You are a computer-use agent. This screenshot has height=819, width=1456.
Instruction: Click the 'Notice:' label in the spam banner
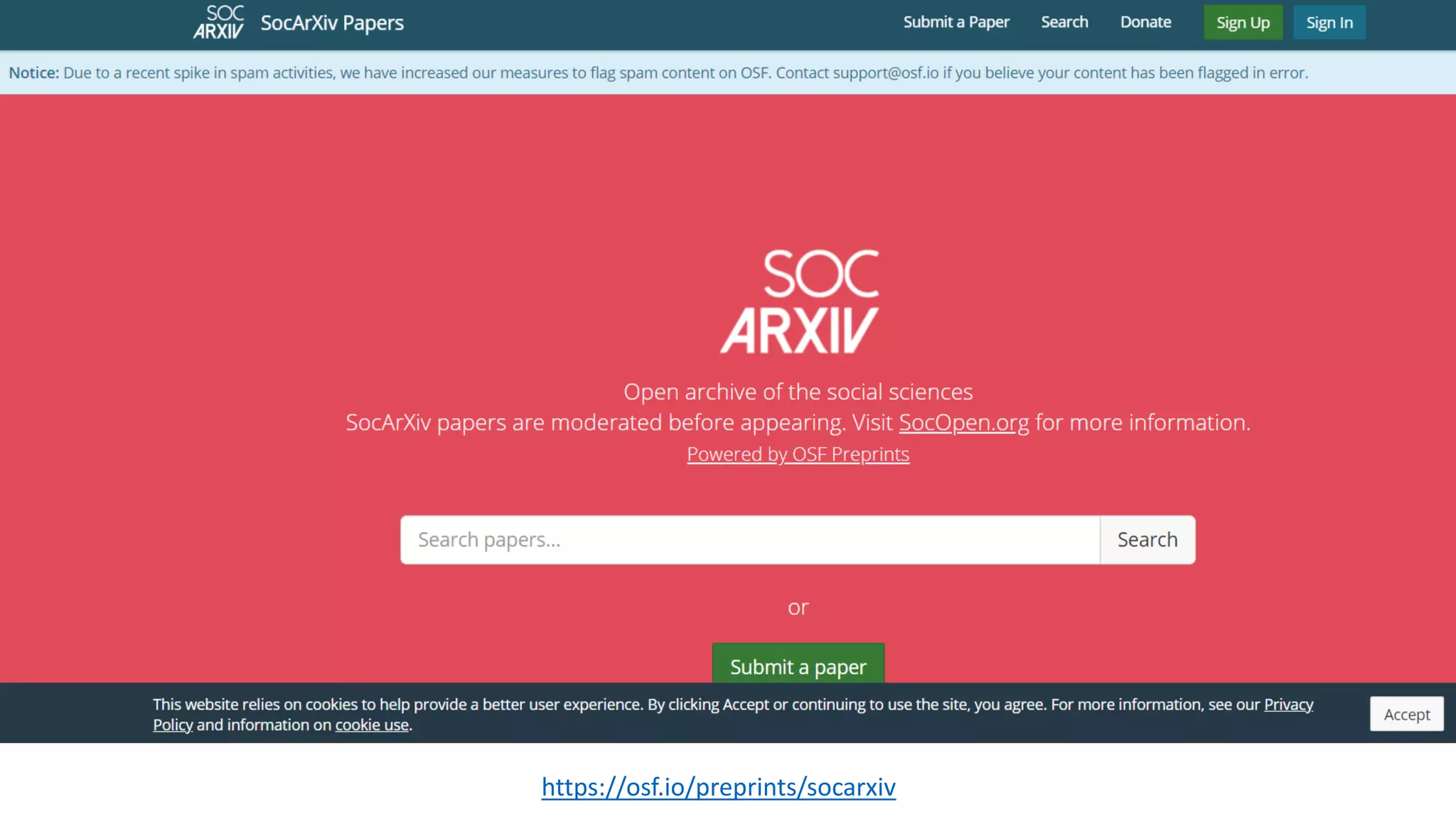[34, 73]
